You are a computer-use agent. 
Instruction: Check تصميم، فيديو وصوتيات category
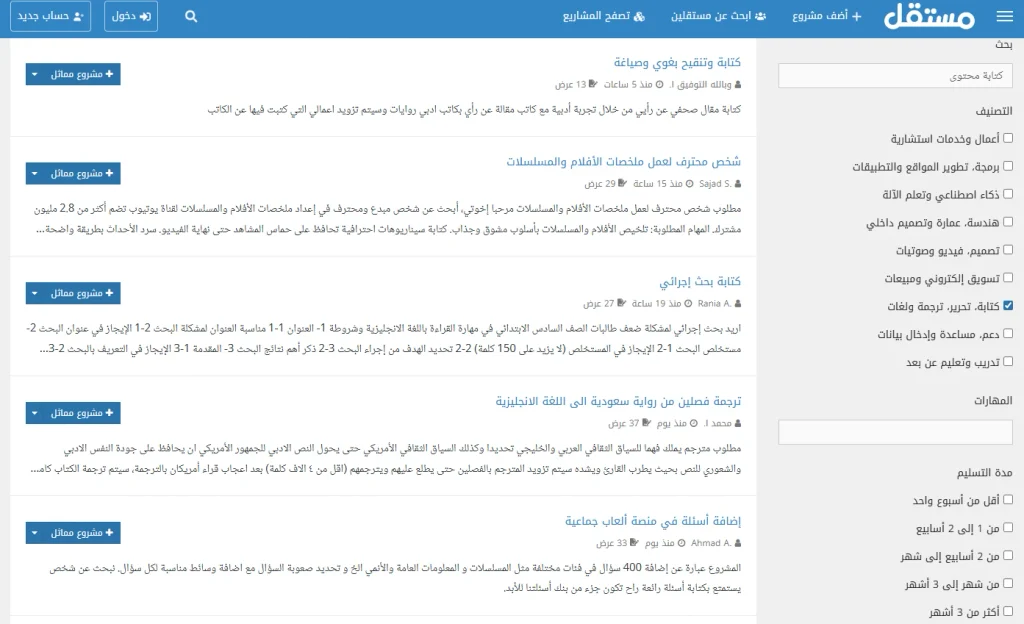point(1008,249)
